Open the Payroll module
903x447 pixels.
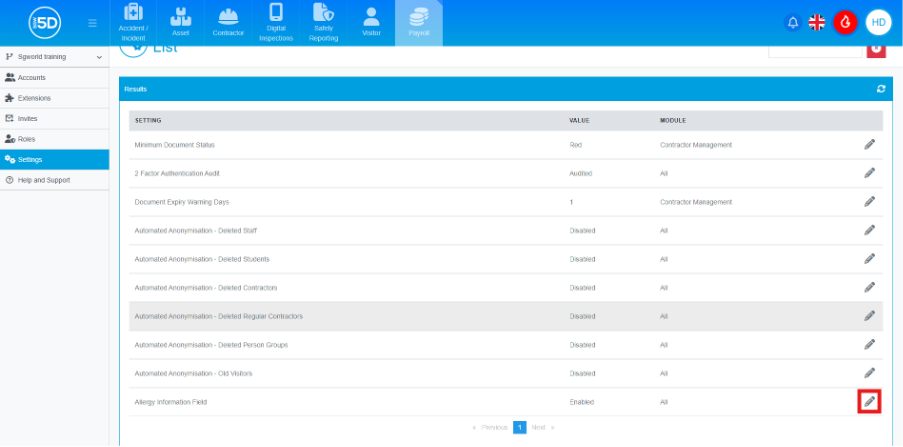tap(419, 23)
